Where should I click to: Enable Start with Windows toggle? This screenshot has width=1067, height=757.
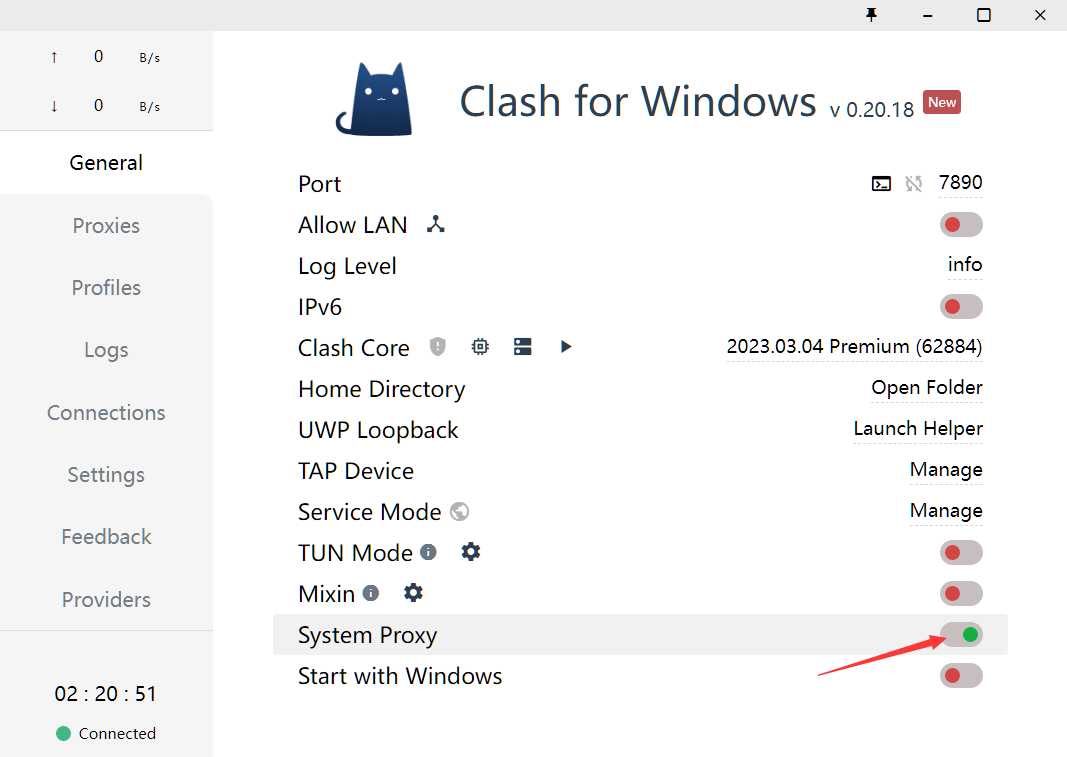click(961, 675)
